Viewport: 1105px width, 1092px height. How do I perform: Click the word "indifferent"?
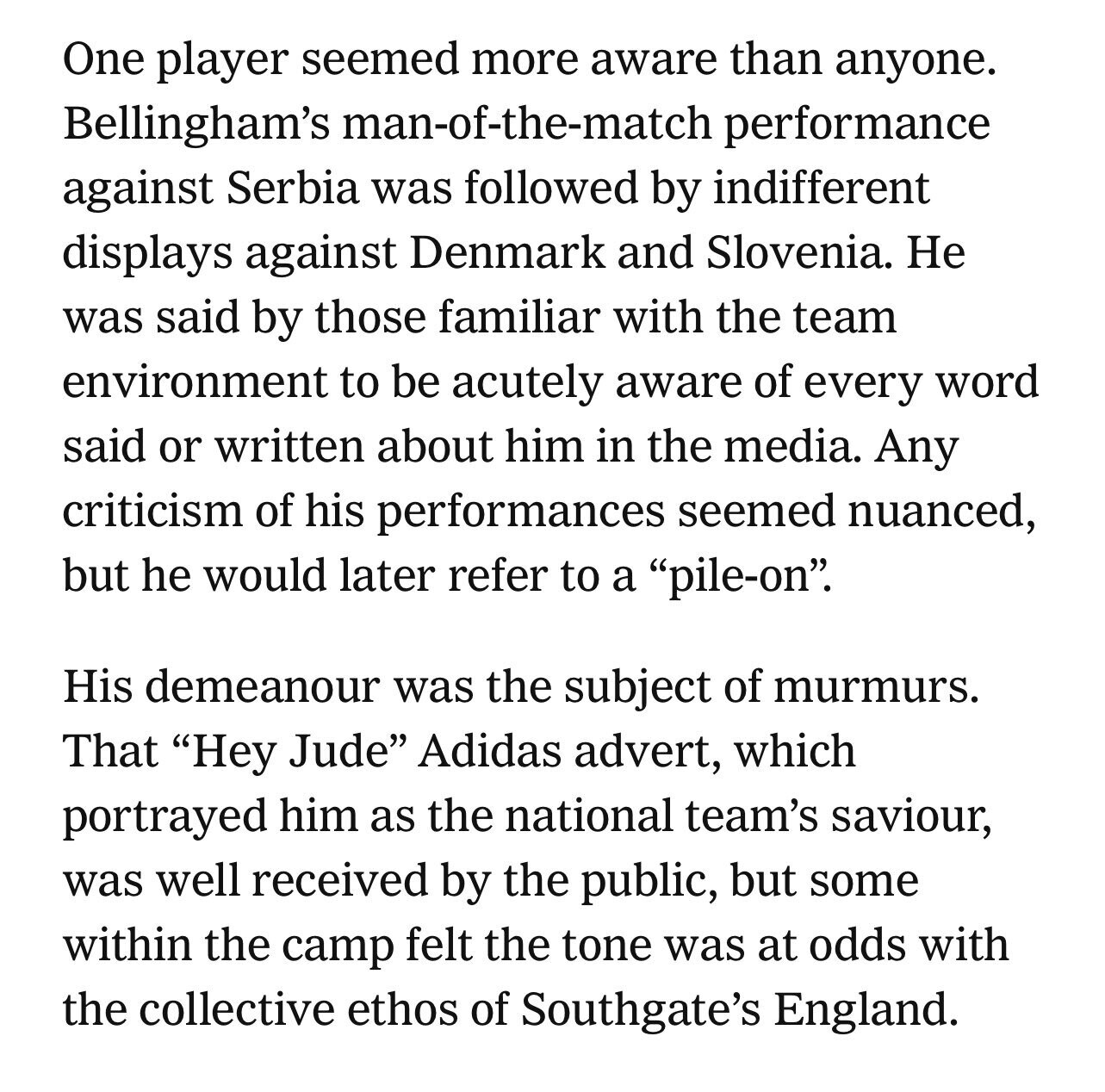823,189
